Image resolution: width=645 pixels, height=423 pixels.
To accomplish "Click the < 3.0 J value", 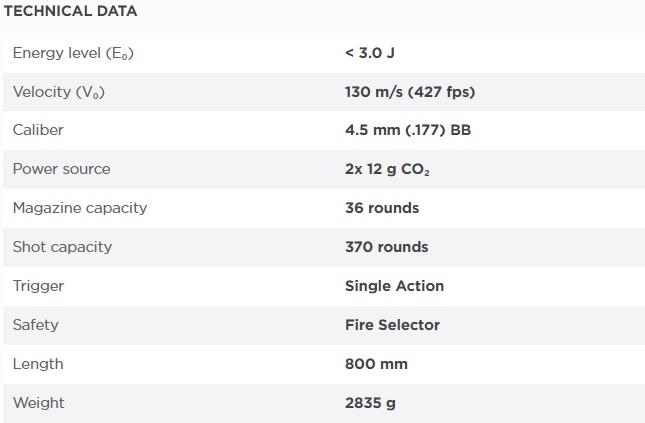I will pos(370,53).
